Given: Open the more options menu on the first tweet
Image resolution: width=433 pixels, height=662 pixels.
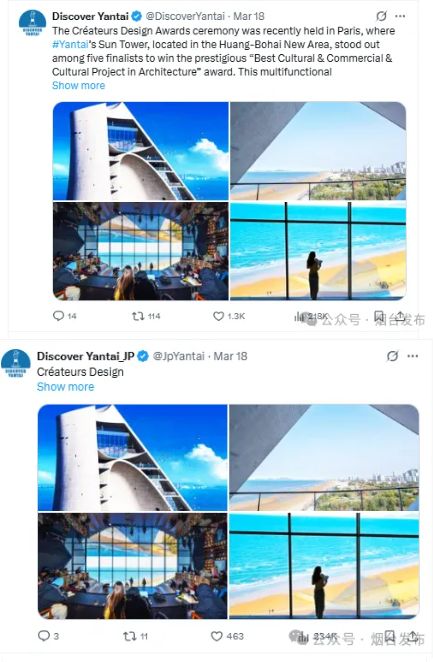Looking at the screenshot, I should click(x=400, y=16).
